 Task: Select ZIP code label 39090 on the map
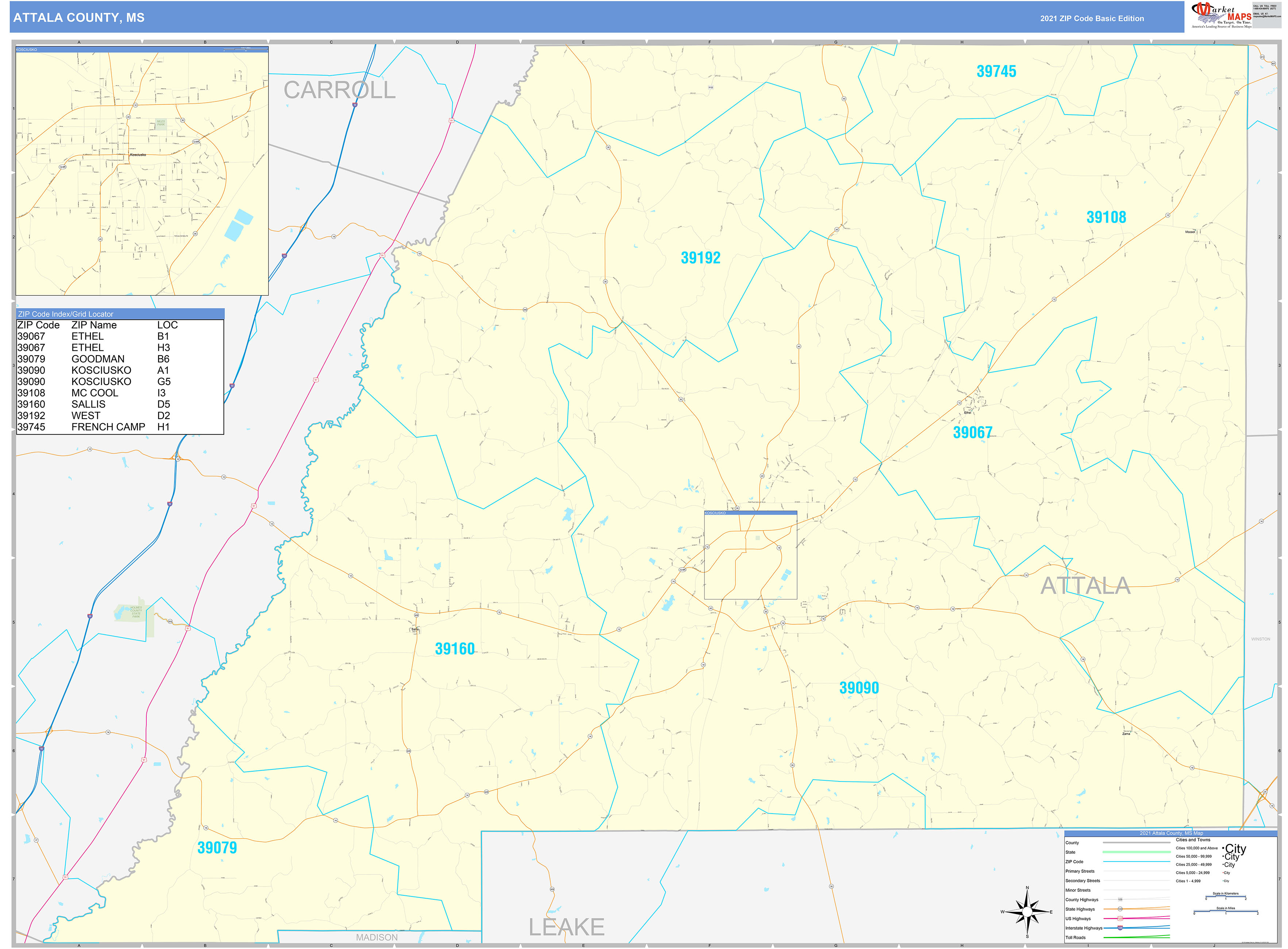pos(859,687)
